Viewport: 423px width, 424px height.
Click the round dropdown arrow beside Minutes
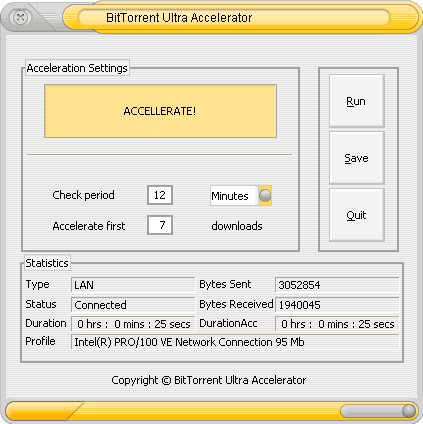point(265,196)
